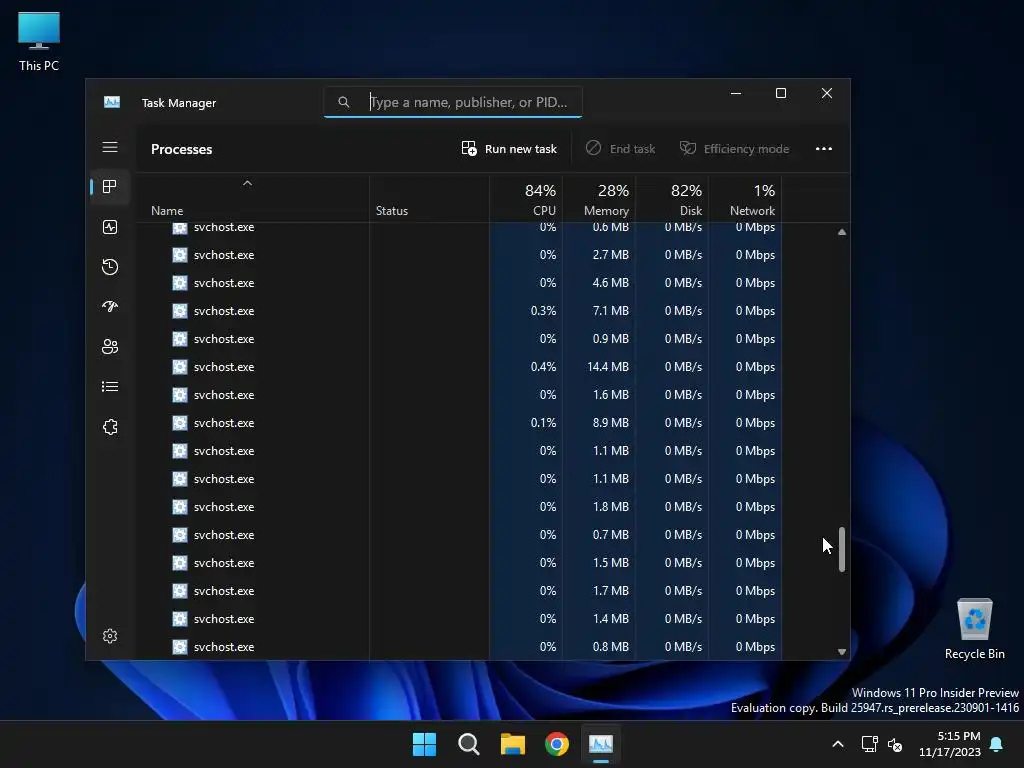
Task: Open the Recycle Bin desktop icon
Action: [974, 629]
